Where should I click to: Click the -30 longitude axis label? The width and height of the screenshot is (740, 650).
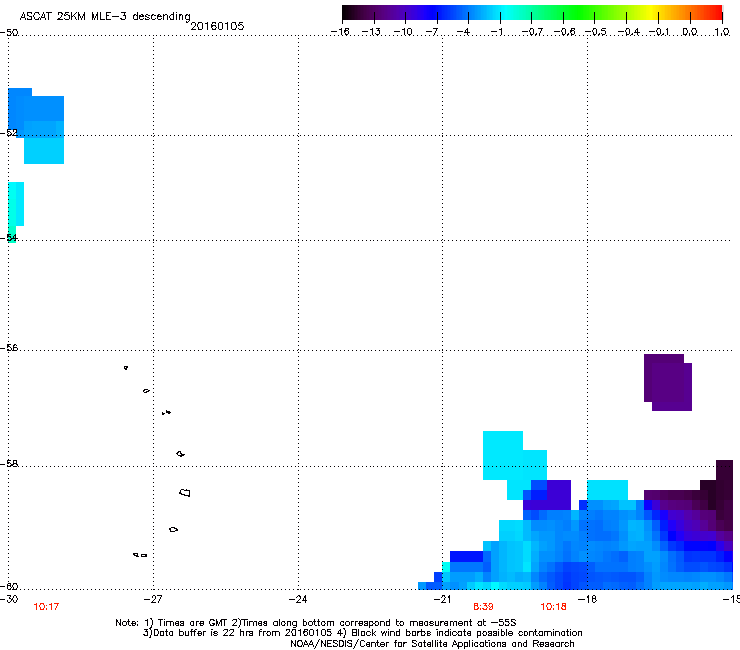9,599
